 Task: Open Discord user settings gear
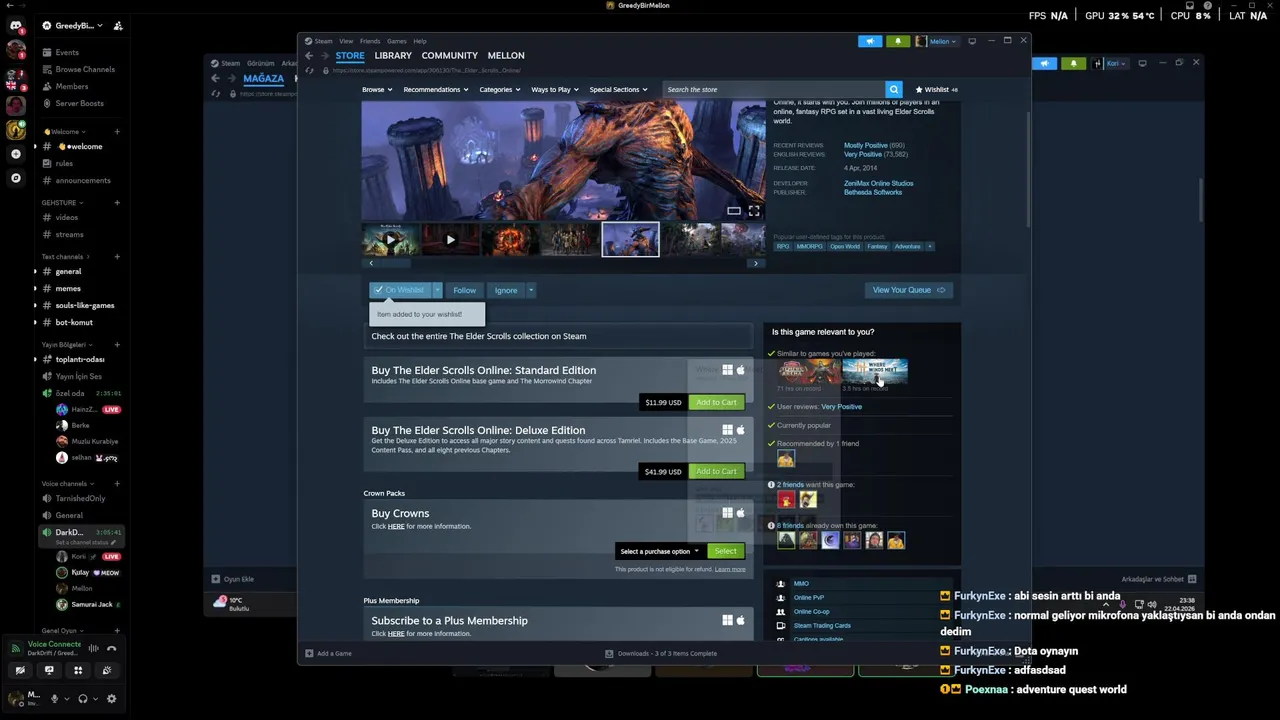point(111,699)
